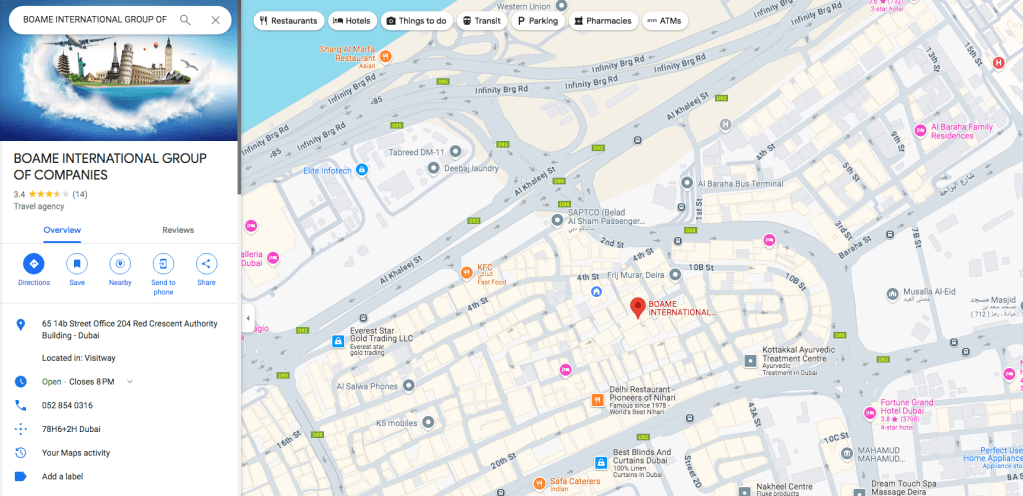1023x496 pixels.
Task: Open Nearby search icon
Action: point(120,264)
